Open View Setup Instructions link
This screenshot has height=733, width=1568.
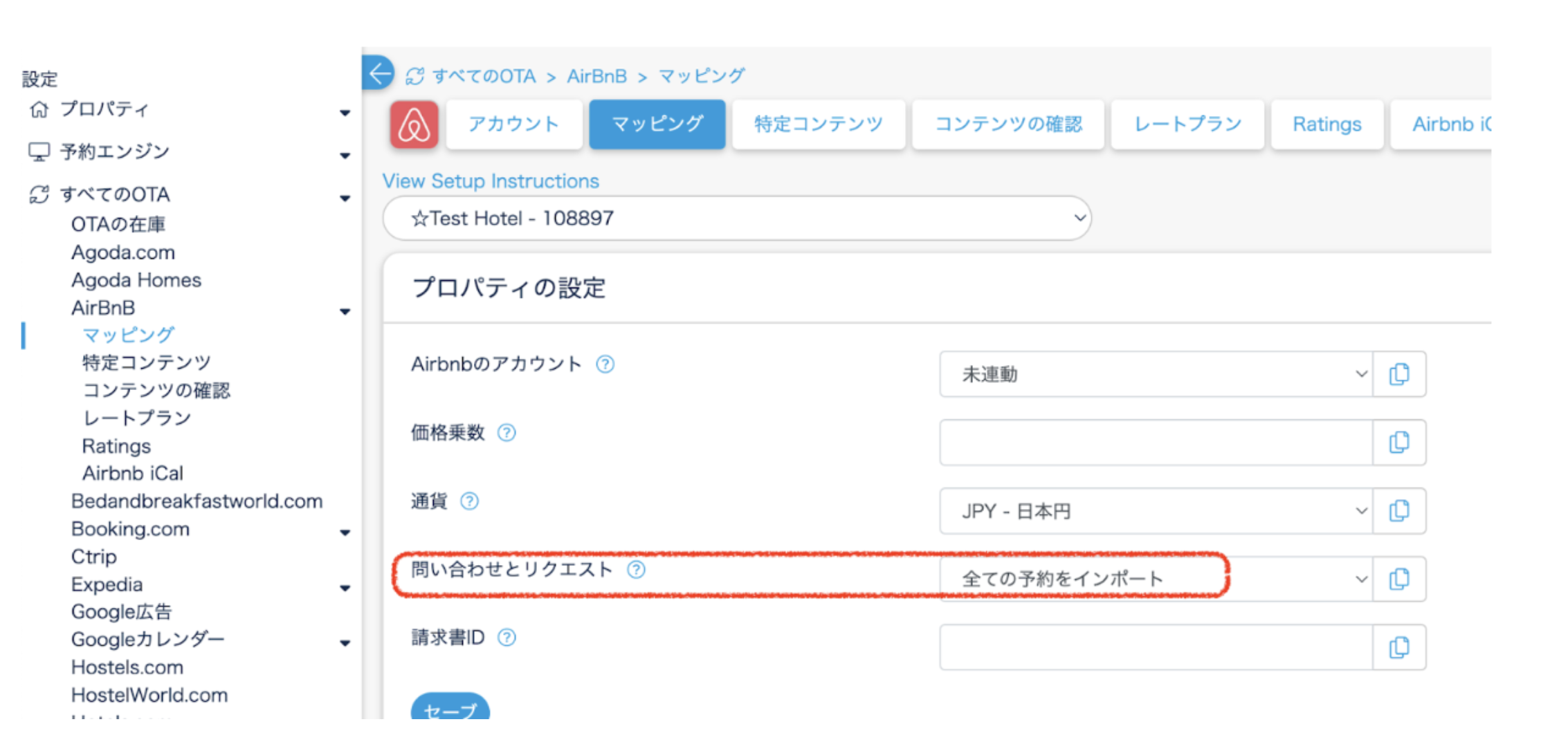(x=491, y=181)
